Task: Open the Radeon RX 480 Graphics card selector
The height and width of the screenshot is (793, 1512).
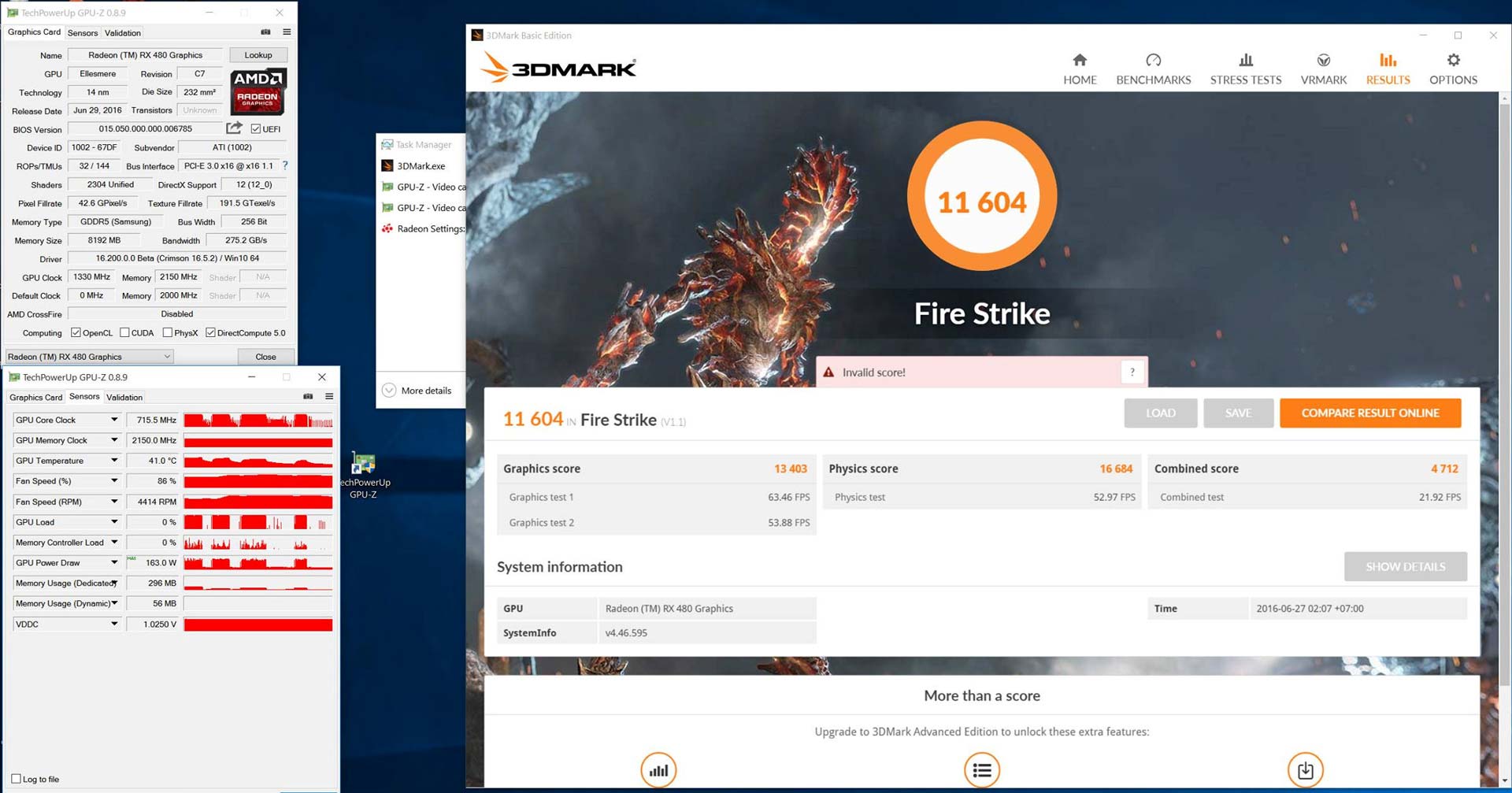Action: 89,357
